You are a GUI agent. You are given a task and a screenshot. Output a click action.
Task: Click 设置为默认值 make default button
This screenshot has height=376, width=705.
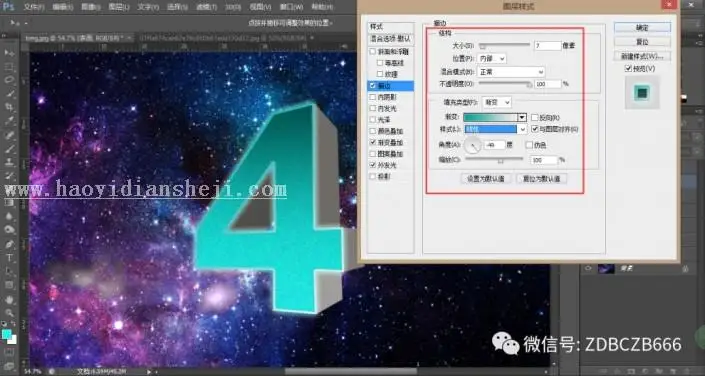coord(486,179)
